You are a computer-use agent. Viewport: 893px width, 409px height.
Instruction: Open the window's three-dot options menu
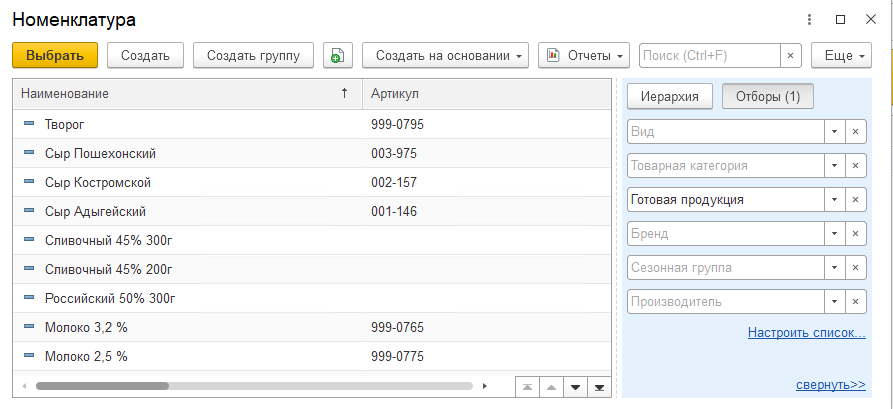(x=809, y=19)
